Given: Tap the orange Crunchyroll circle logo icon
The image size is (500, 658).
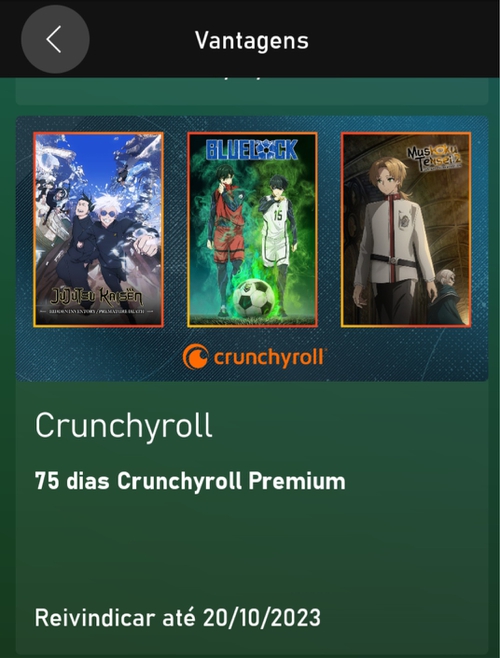Looking at the screenshot, I should click(x=195, y=357).
